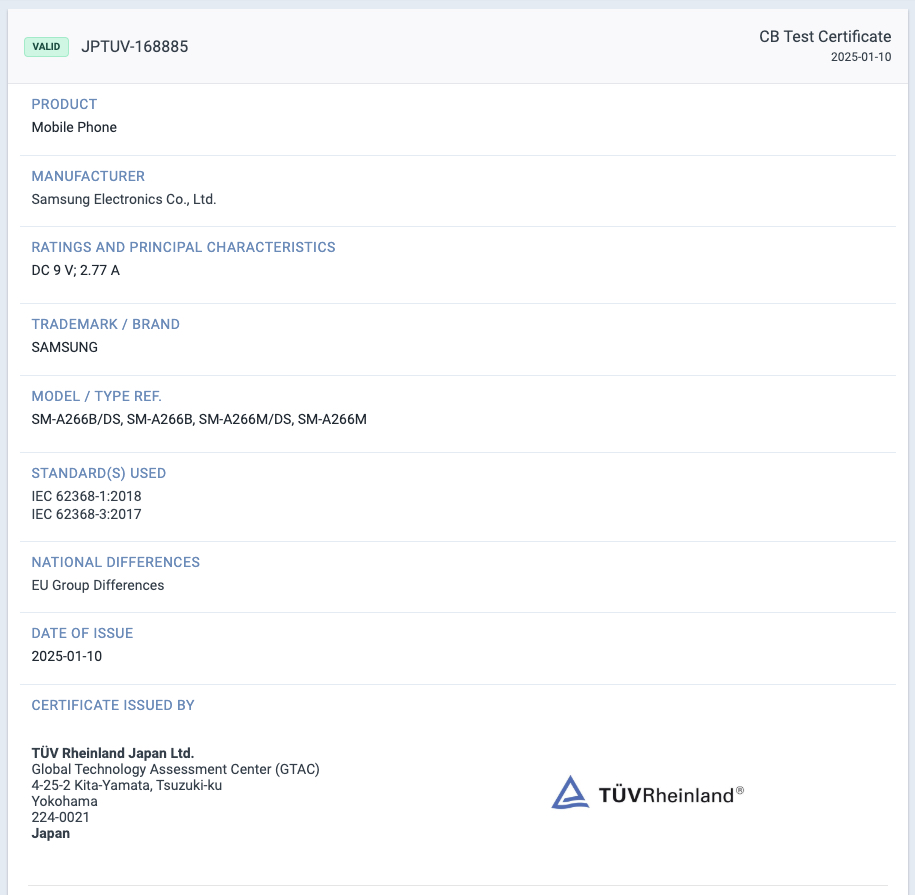Image resolution: width=915 pixels, height=895 pixels.
Task: Click standard IEC 62368-1:2018
Action: pos(86,496)
